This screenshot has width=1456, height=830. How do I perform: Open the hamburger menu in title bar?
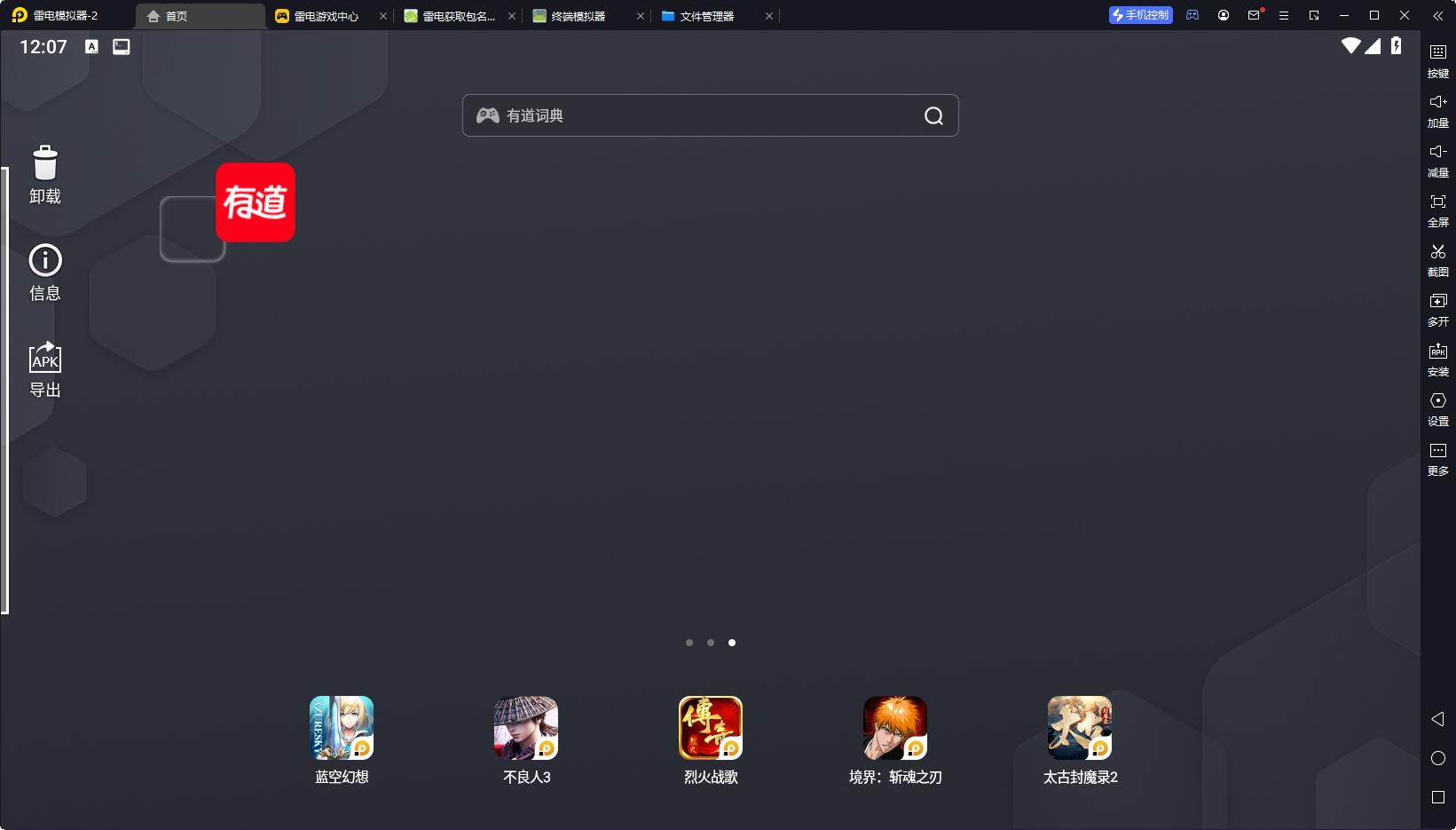click(1284, 15)
